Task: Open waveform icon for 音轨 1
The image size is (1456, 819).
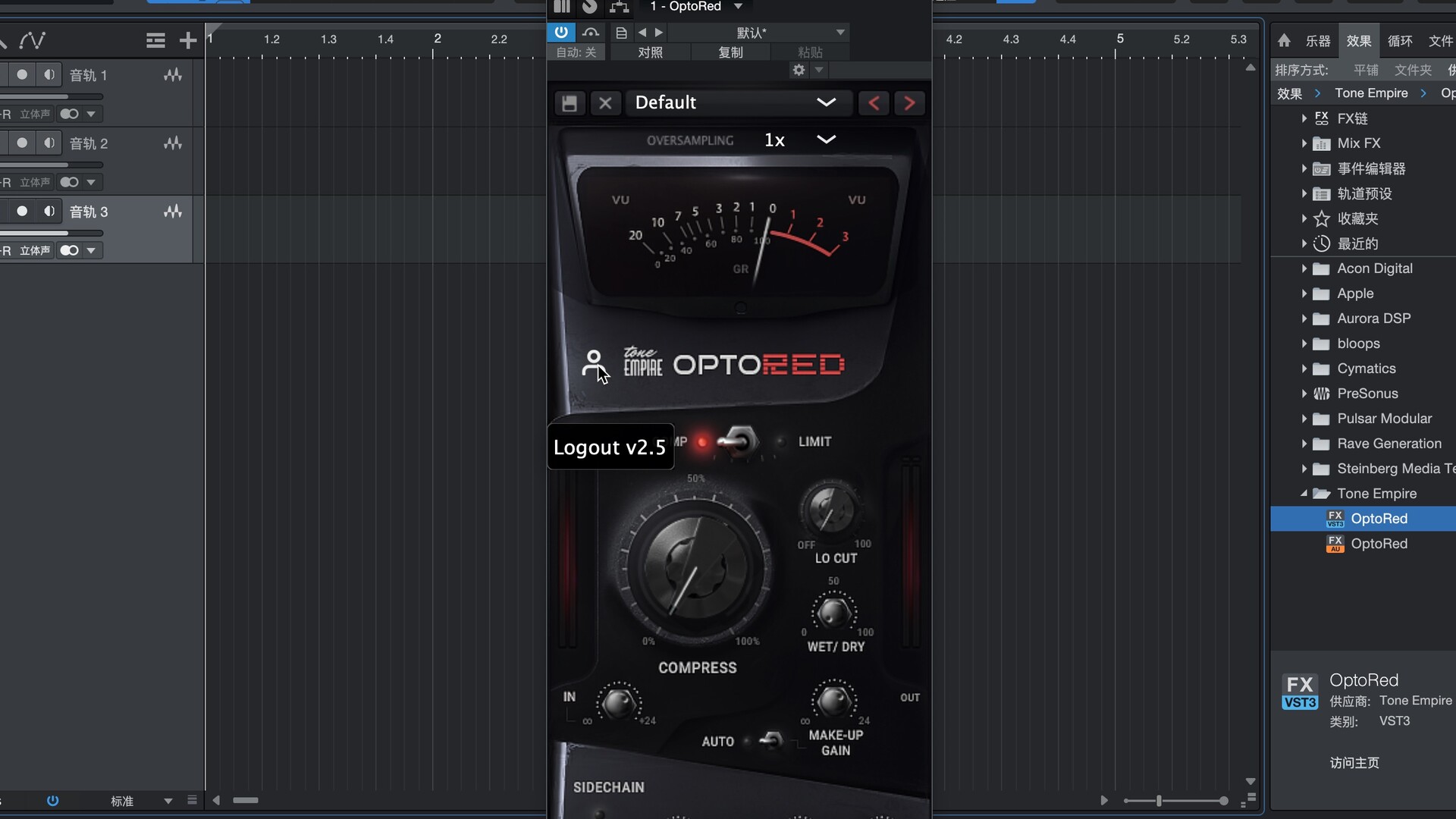Action: pos(173,75)
